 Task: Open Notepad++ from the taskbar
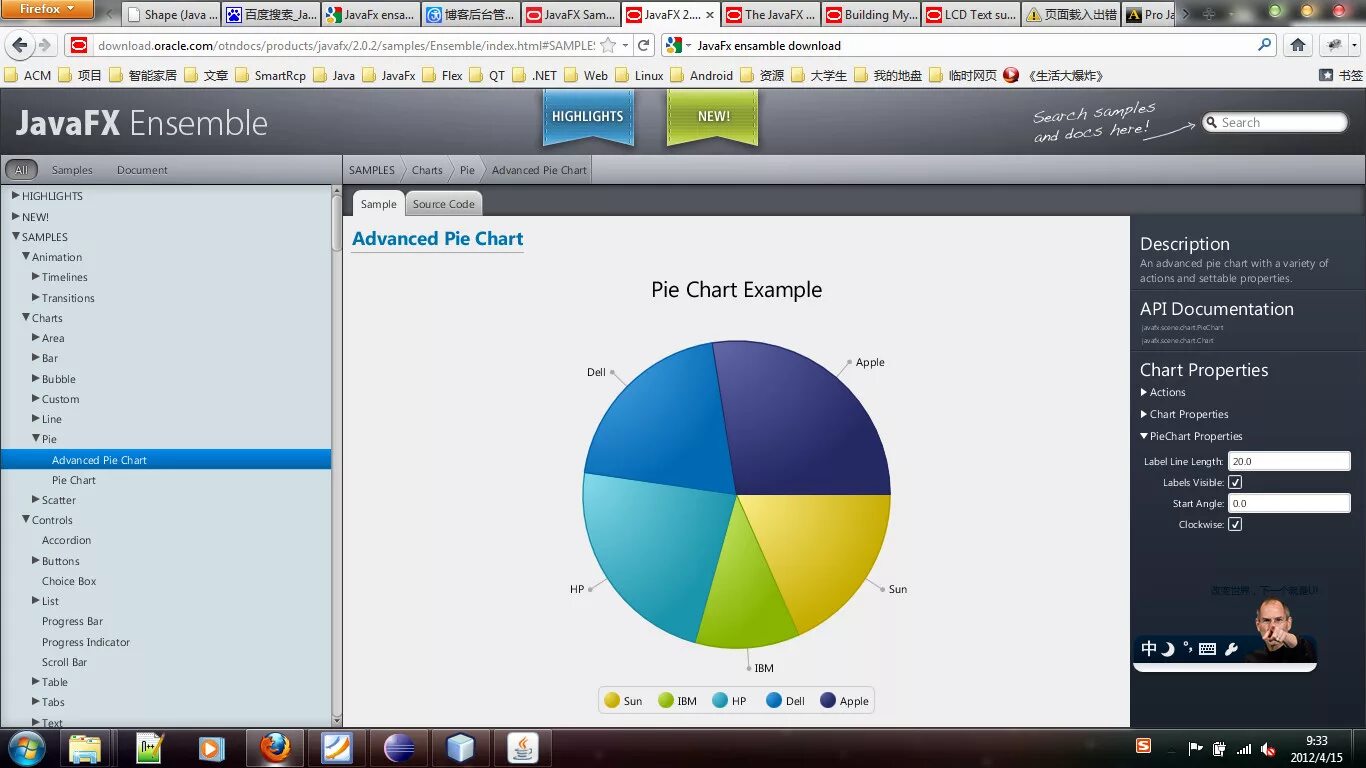coord(149,748)
